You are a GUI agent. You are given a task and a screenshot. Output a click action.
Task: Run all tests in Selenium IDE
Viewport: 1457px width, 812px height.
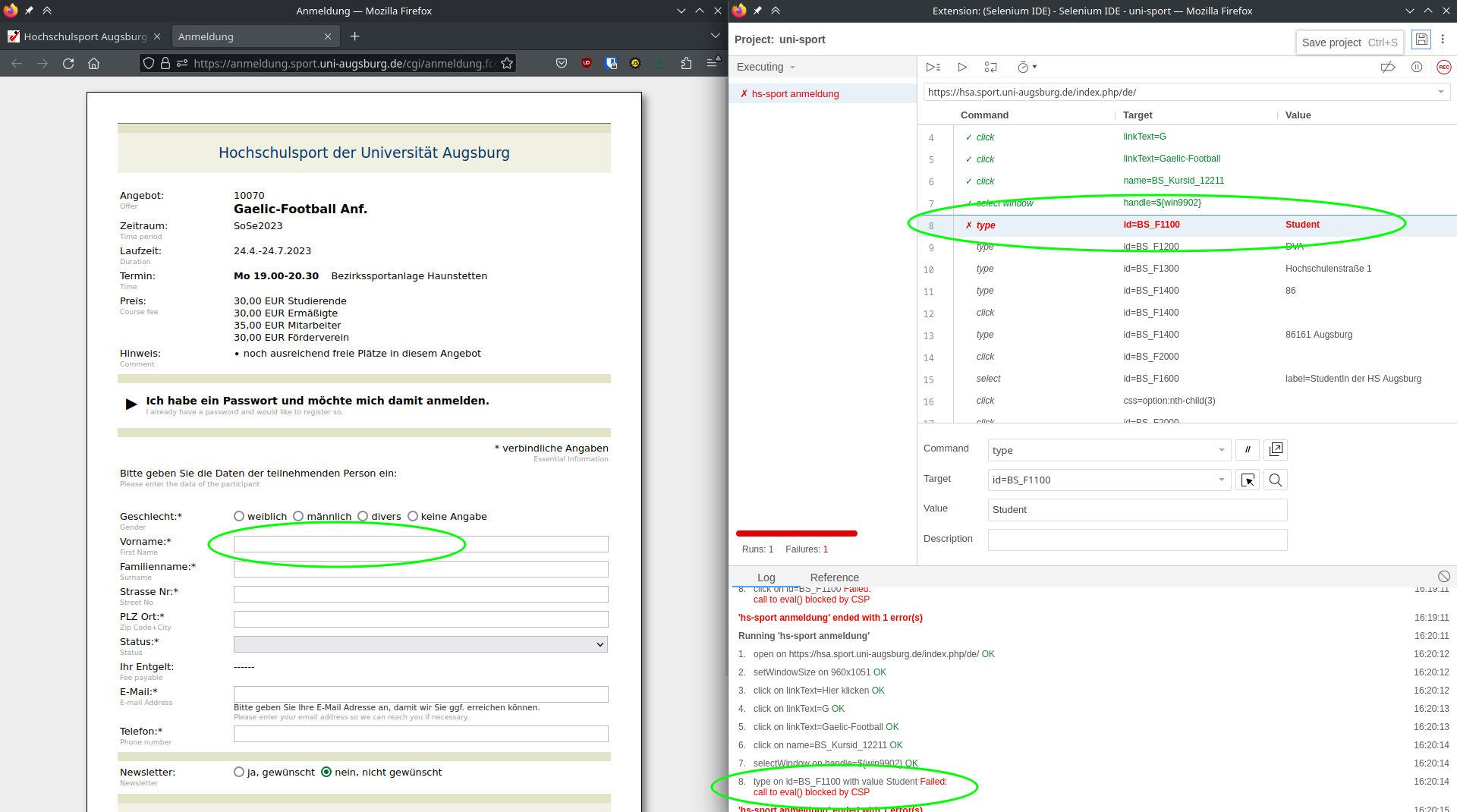coord(933,68)
